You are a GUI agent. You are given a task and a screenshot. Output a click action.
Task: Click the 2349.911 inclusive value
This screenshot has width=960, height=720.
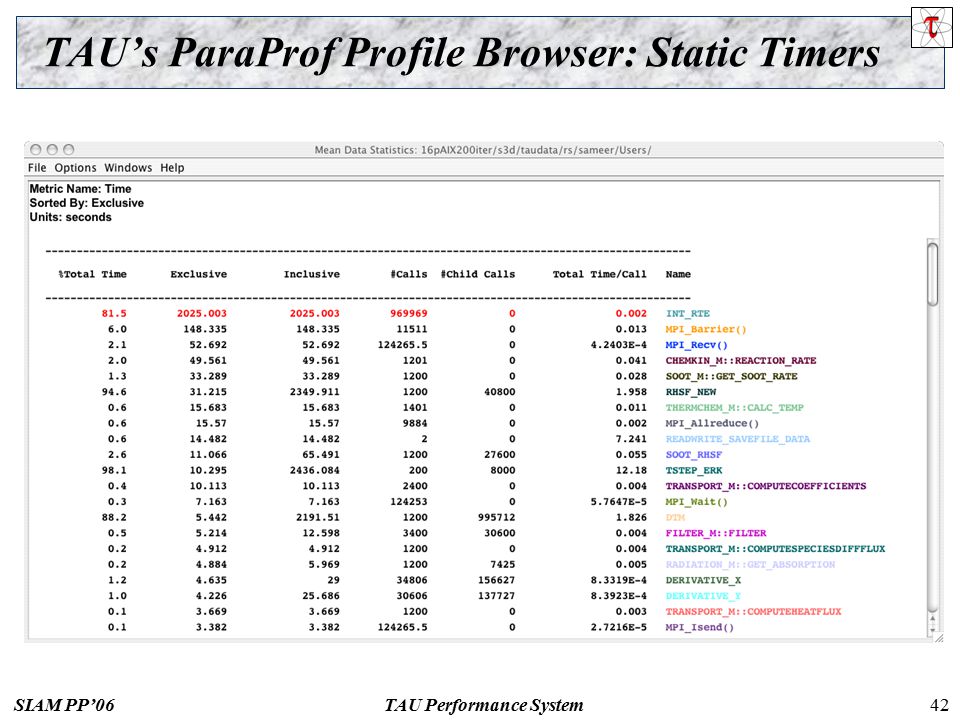pyautogui.click(x=315, y=392)
